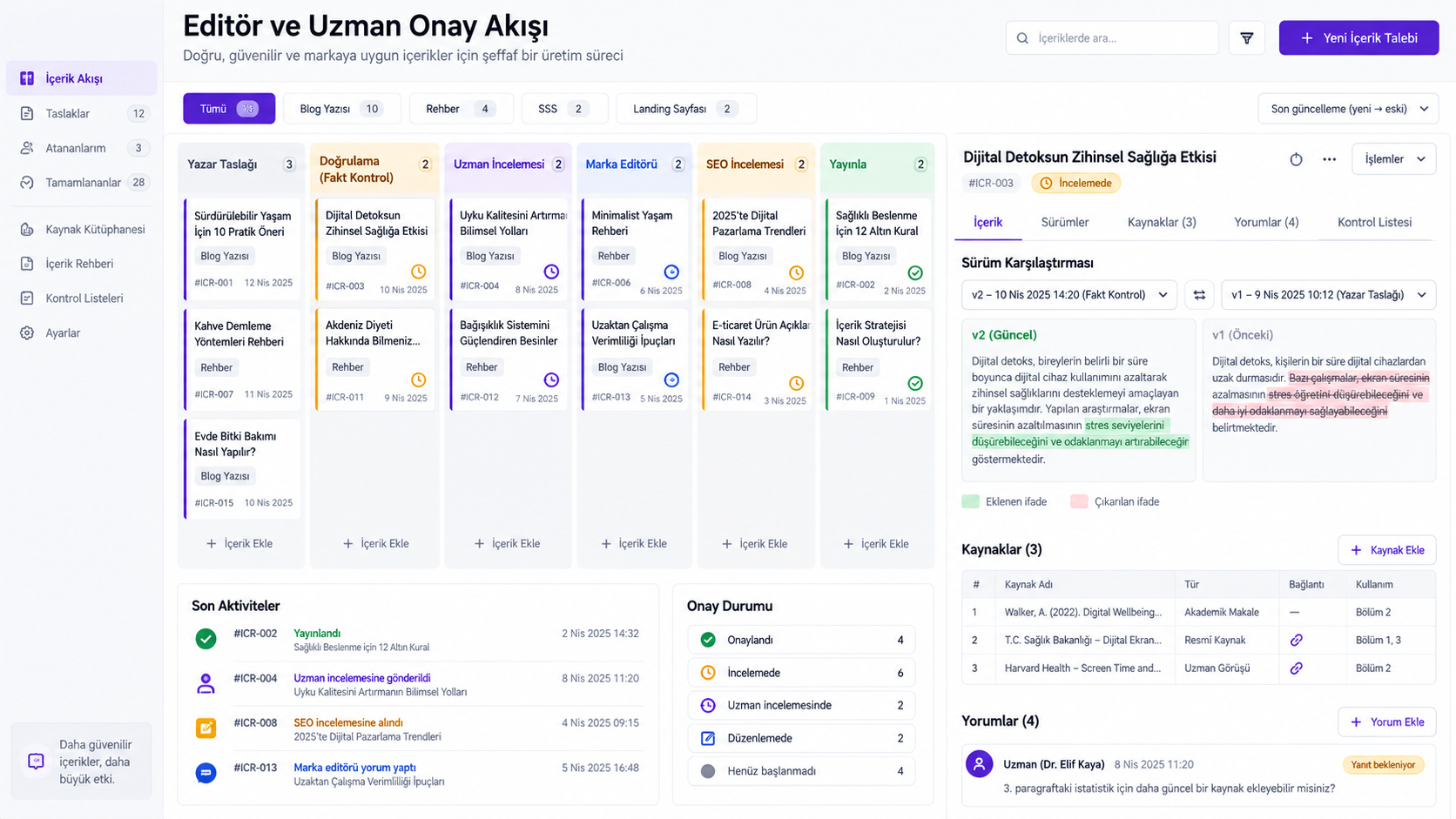Click the Yanıt bekleniyor status badge
The width and height of the screenshot is (1456, 819).
pyautogui.click(x=1383, y=764)
